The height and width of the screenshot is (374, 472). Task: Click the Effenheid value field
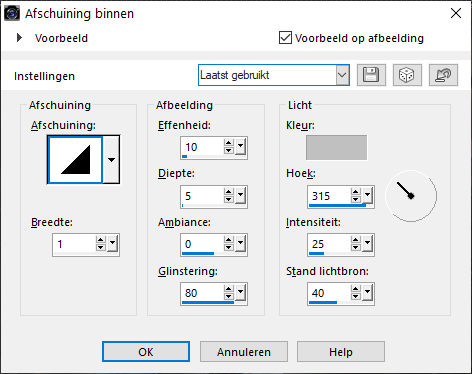coord(202,147)
